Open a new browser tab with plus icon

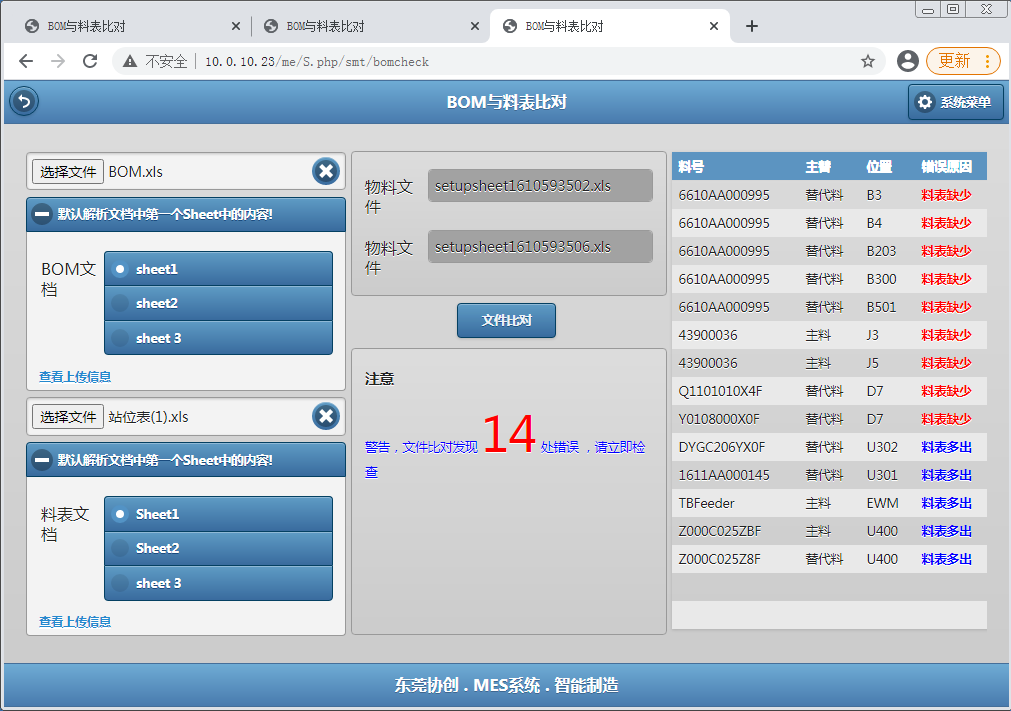(752, 26)
